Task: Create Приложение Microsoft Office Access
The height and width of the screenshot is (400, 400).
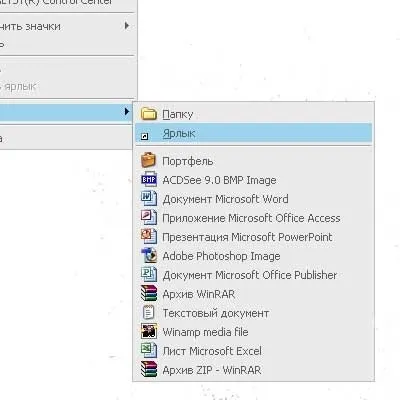Action: pos(253,218)
